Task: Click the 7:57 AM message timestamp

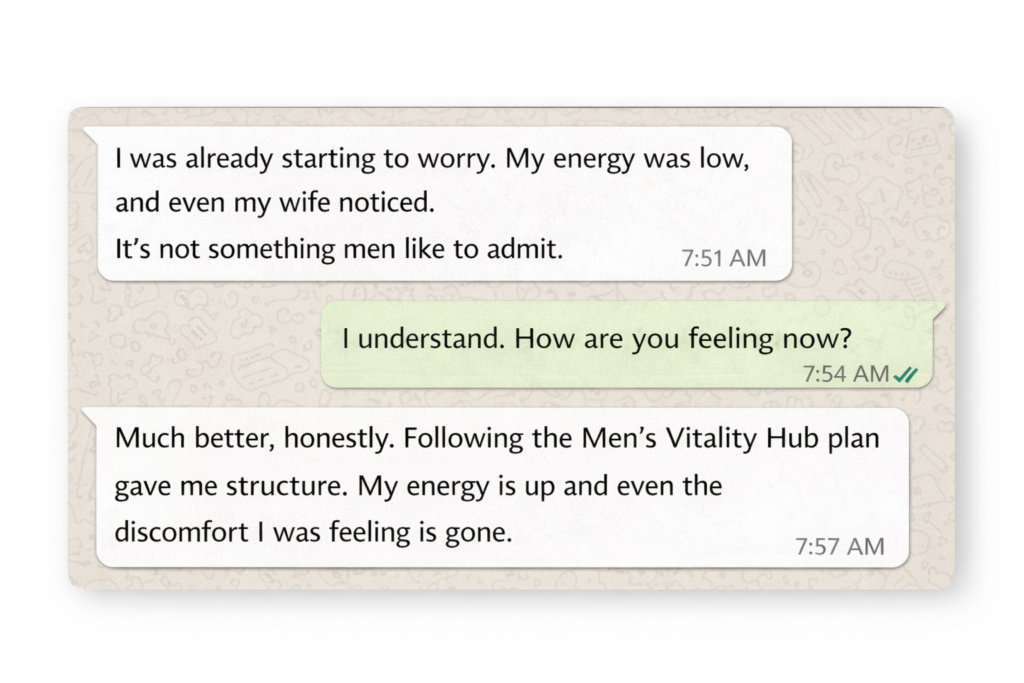Action: (x=840, y=546)
